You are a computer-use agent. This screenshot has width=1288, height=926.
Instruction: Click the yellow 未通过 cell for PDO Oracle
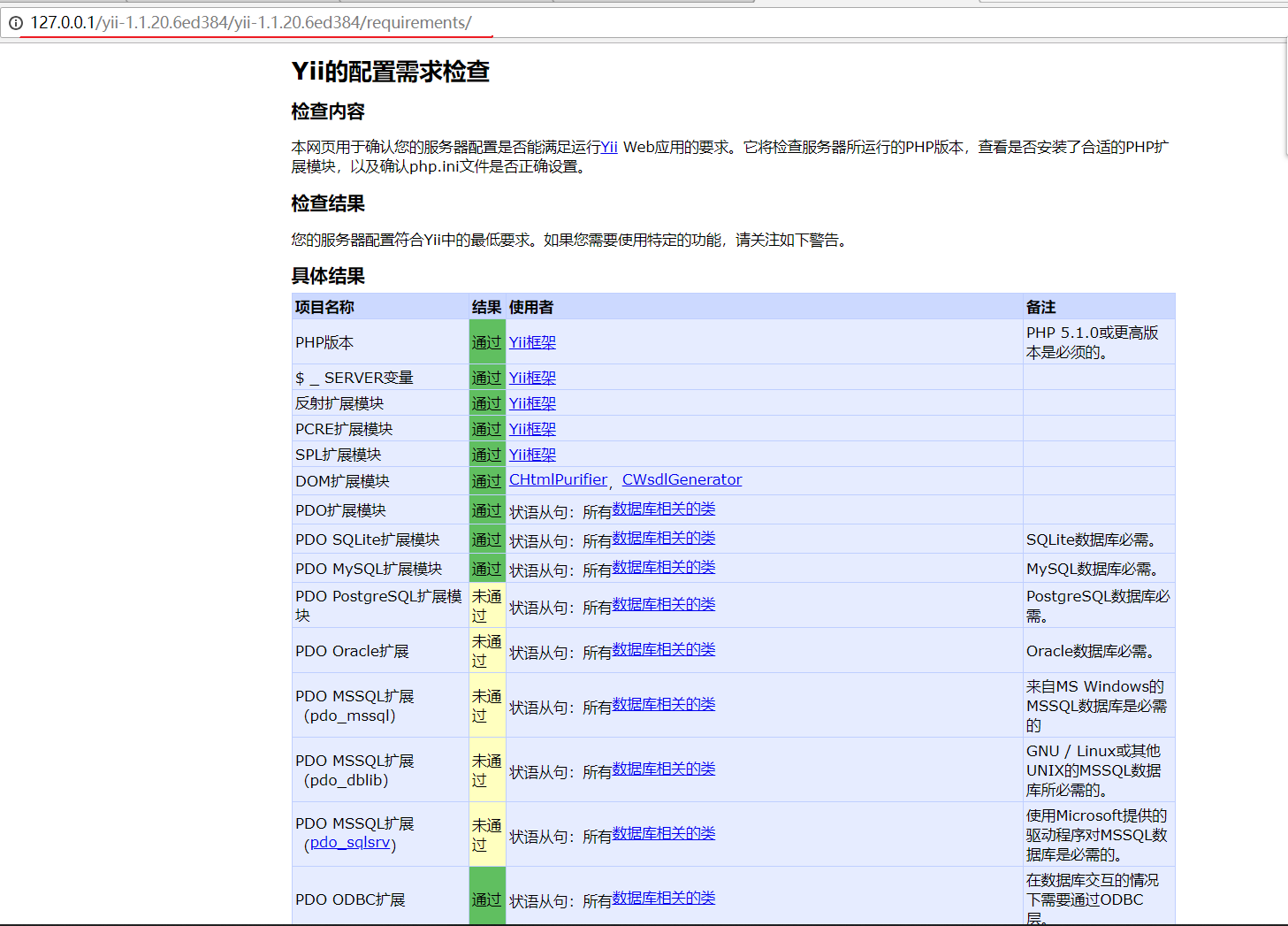coord(487,651)
